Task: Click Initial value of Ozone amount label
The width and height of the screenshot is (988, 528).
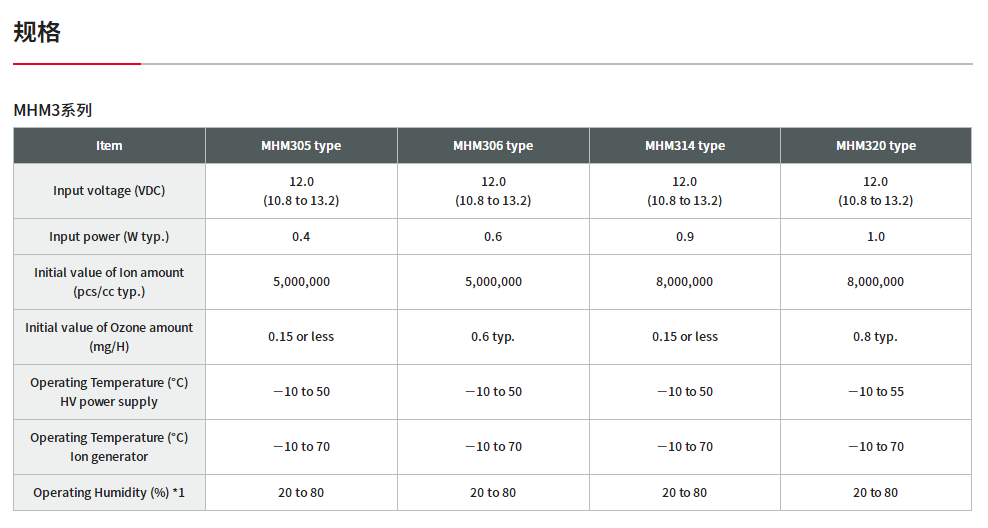Action: click(109, 336)
